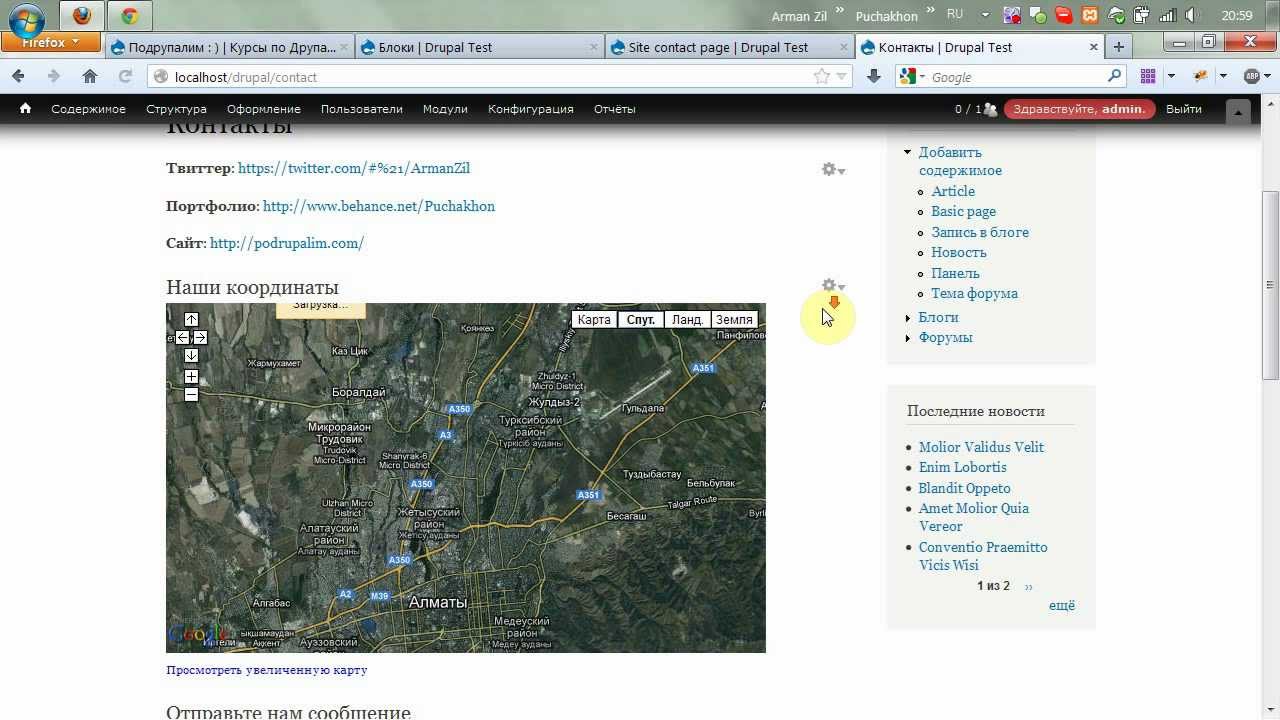This screenshot has height=720, width=1280.
Task: Switch to the Блоки | Drupal Test tab
Action: tap(479, 47)
